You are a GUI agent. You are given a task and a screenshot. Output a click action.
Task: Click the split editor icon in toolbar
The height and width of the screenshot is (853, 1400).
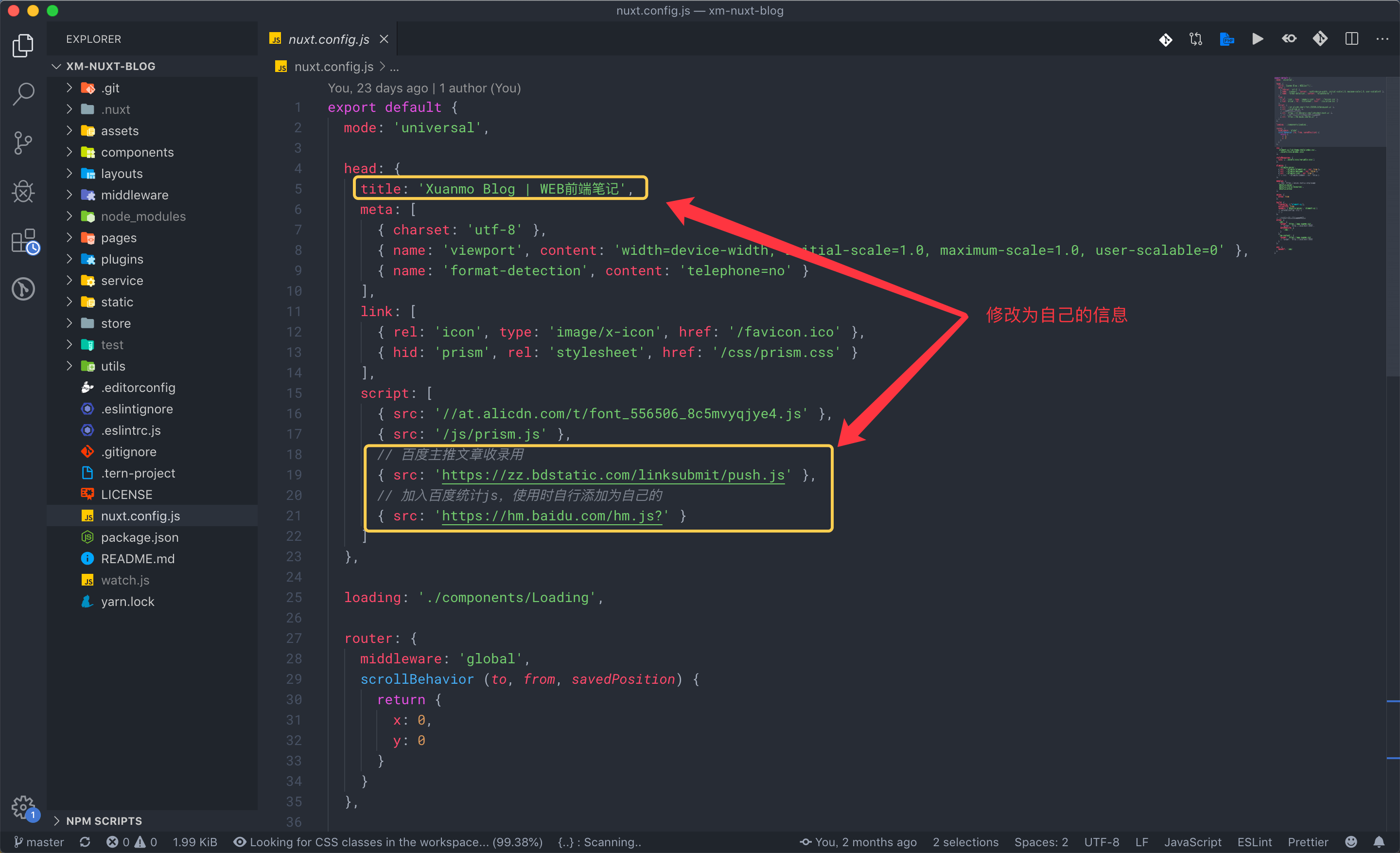(1350, 39)
